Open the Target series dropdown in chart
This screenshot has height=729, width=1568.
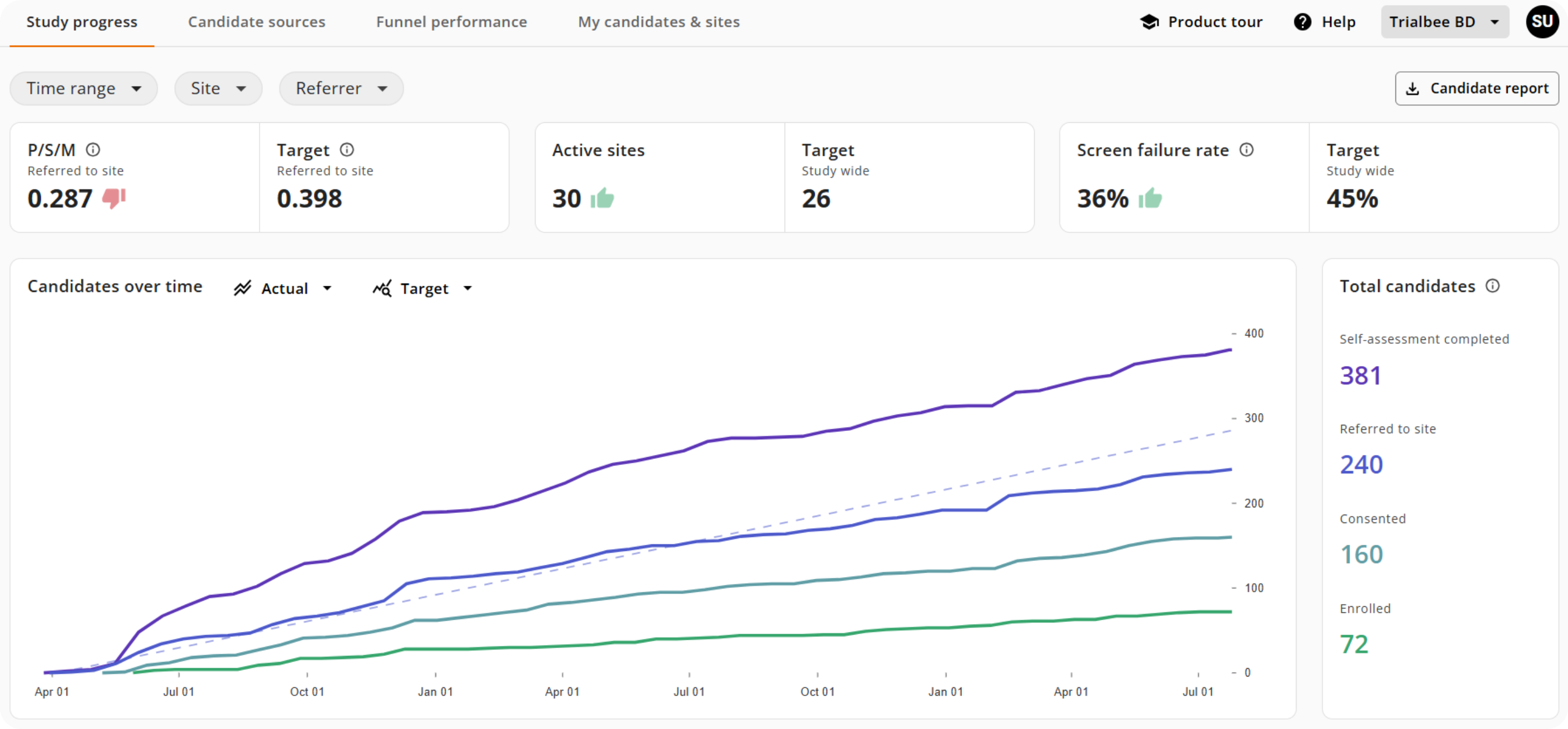[423, 289]
